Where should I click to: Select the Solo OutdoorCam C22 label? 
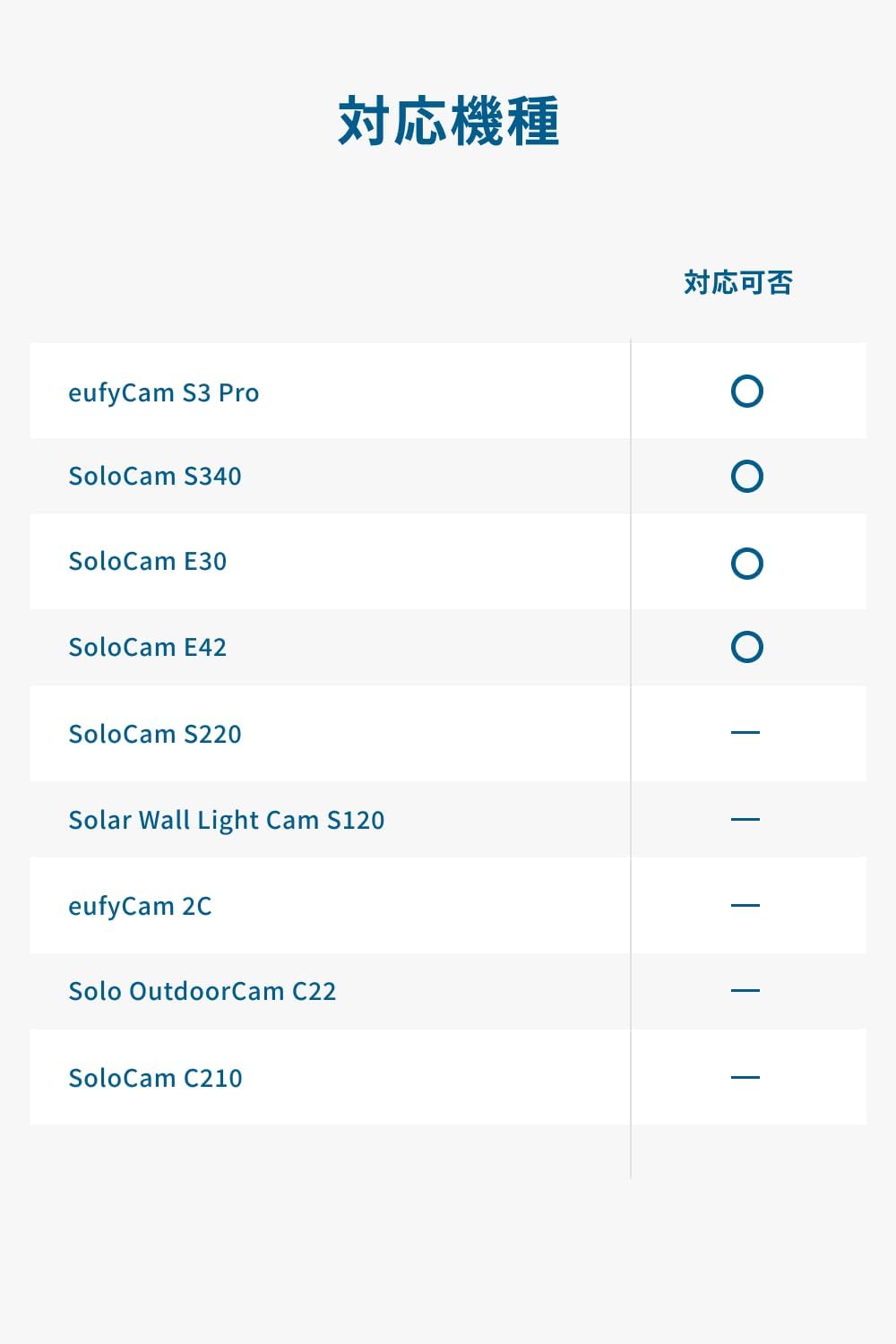point(202,991)
